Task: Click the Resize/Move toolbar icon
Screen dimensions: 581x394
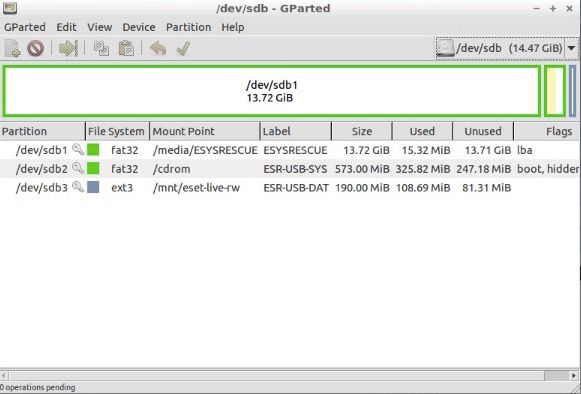Action: click(69, 49)
